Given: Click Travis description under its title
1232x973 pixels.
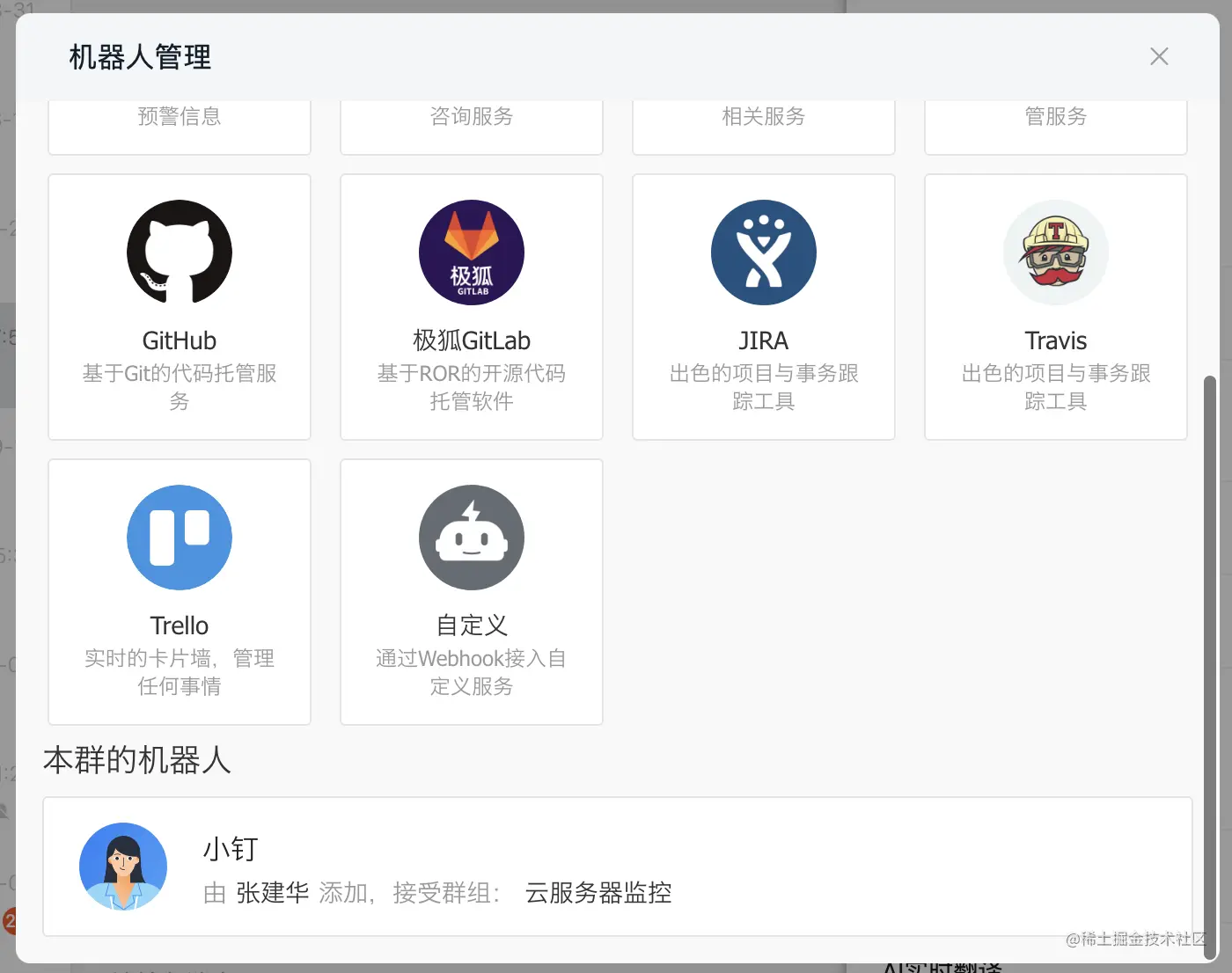Looking at the screenshot, I should pyautogui.click(x=1056, y=387).
